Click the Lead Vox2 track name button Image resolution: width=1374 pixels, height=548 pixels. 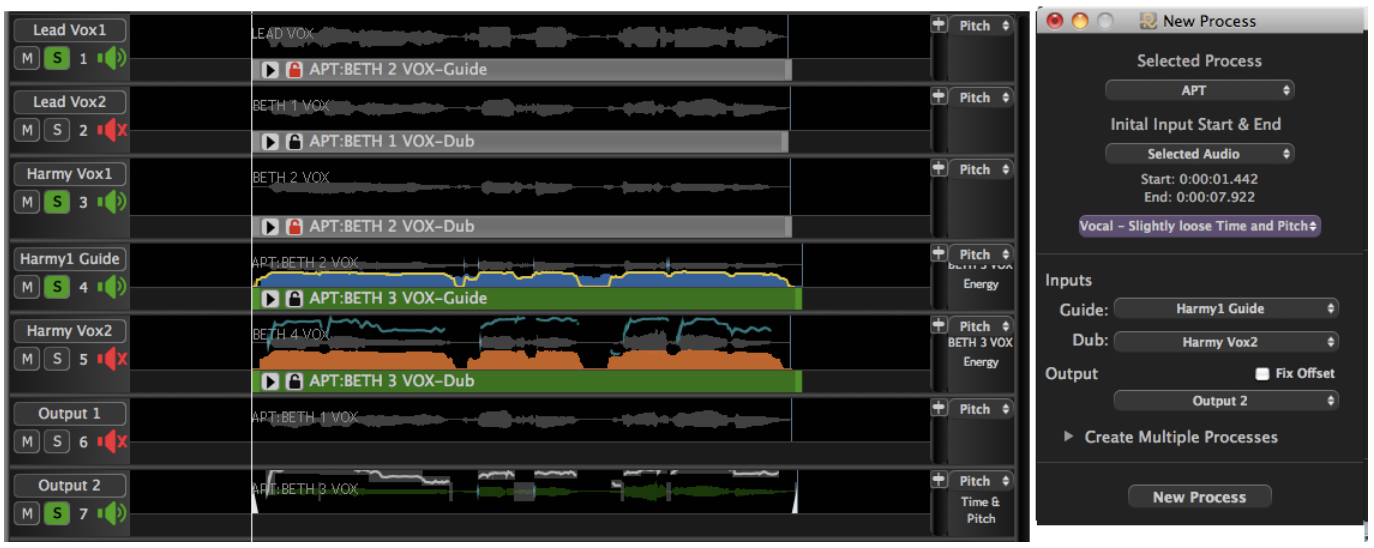(x=69, y=102)
